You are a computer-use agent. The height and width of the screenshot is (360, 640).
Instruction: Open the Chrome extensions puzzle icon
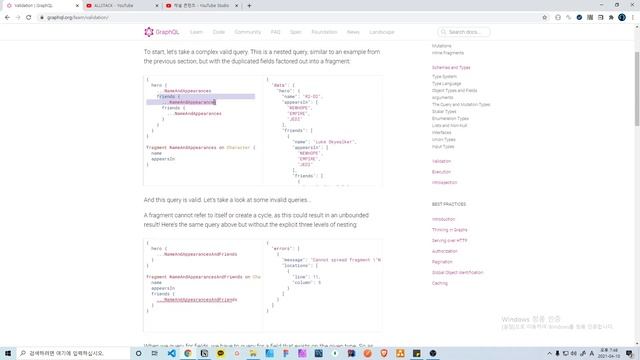[611, 18]
